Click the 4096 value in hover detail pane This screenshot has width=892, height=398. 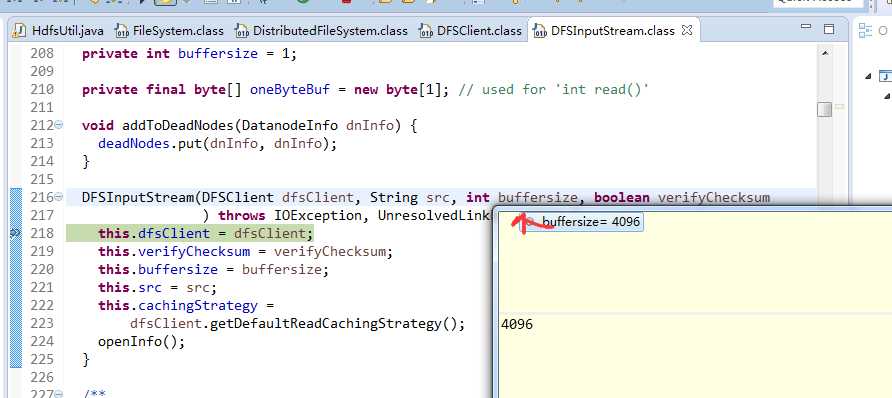click(x=517, y=324)
